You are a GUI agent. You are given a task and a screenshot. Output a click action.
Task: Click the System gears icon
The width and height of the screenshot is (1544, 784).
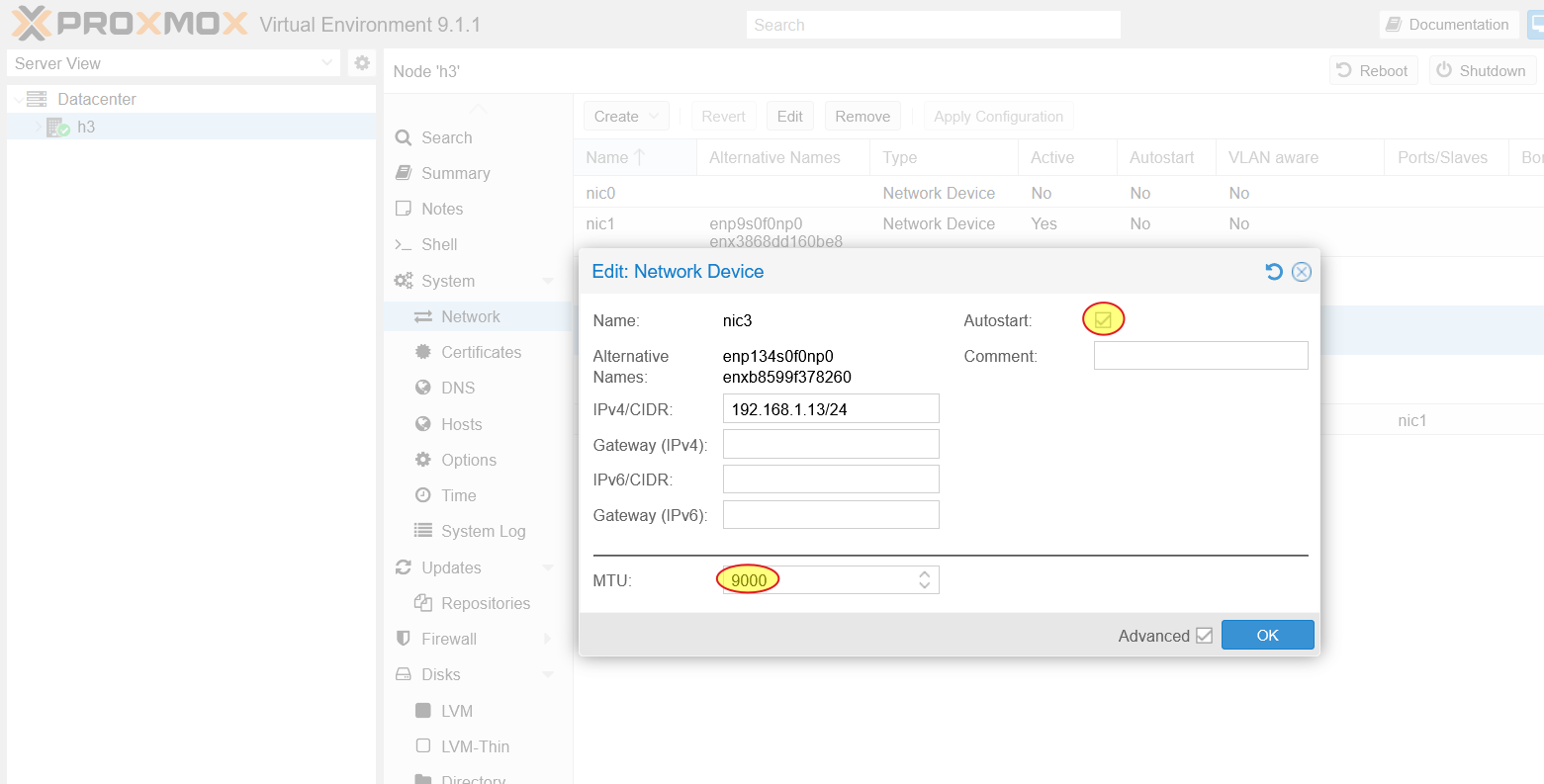404,281
